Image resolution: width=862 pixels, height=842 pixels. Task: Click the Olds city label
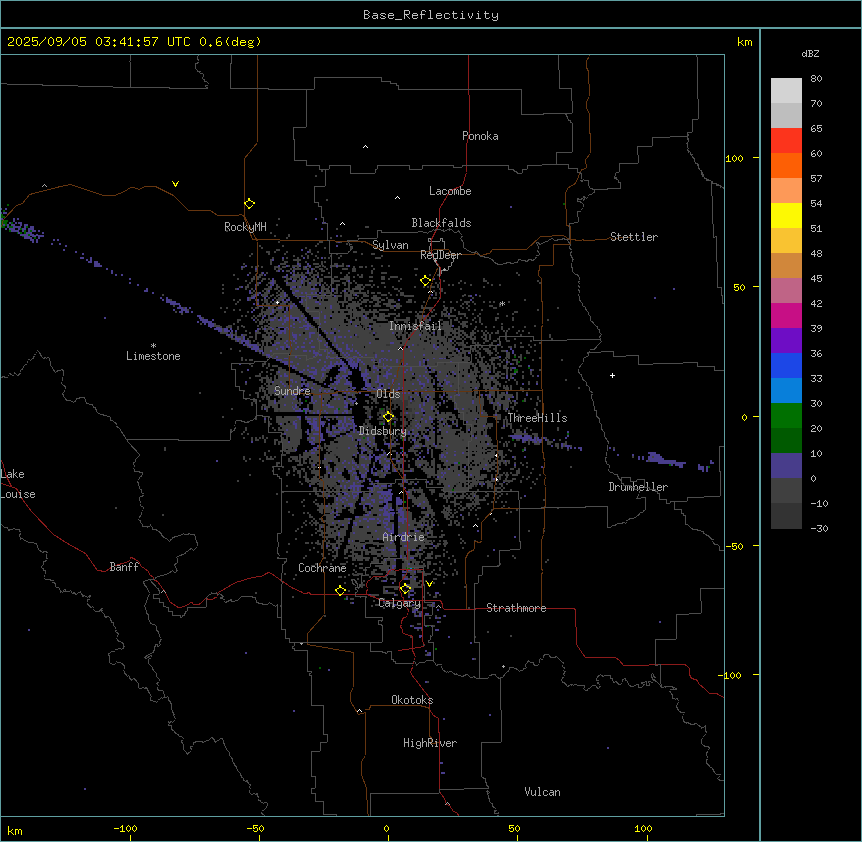tap(388, 394)
